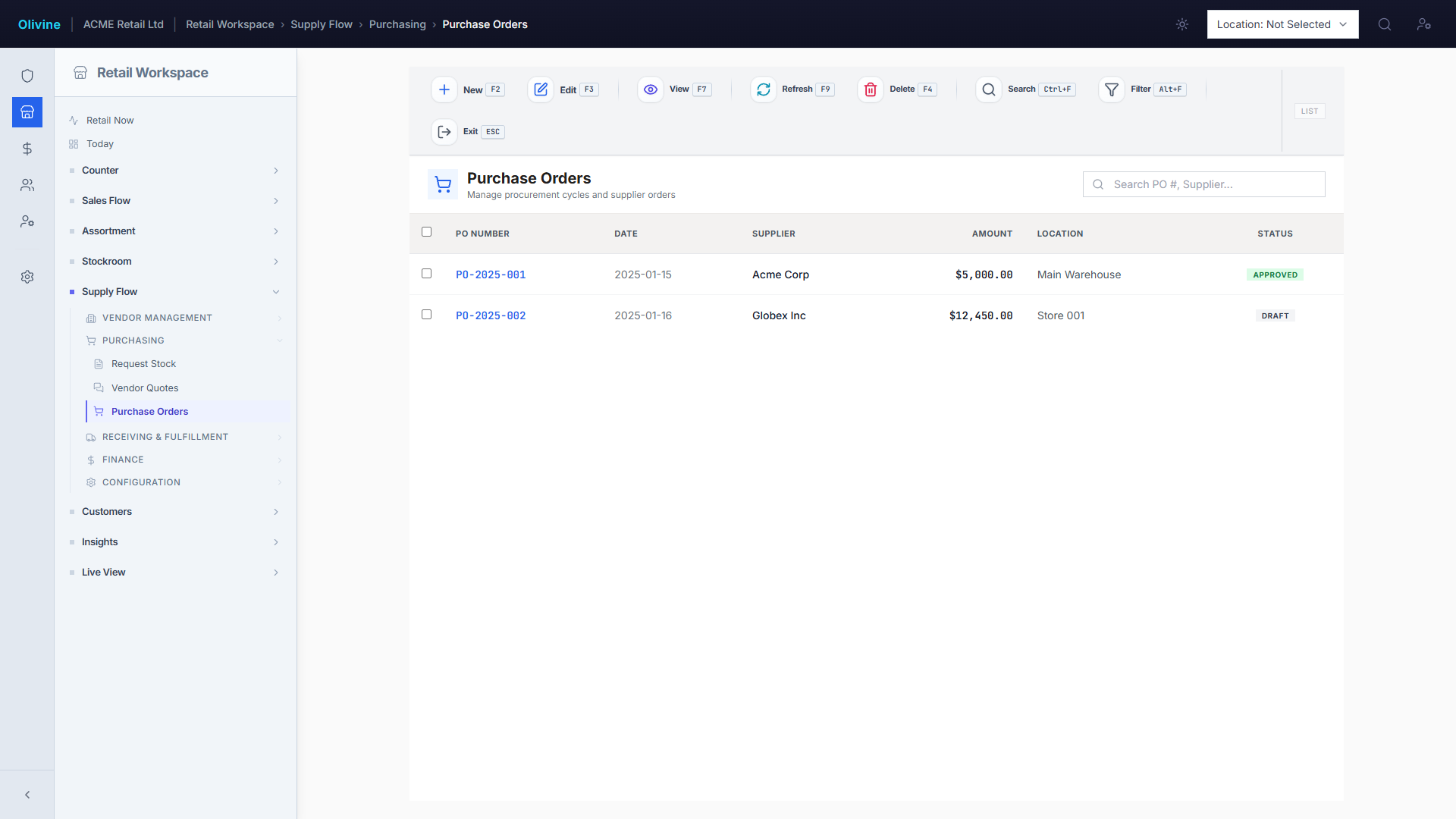
Task: Open the customers users icon in left rail
Action: click(x=27, y=185)
